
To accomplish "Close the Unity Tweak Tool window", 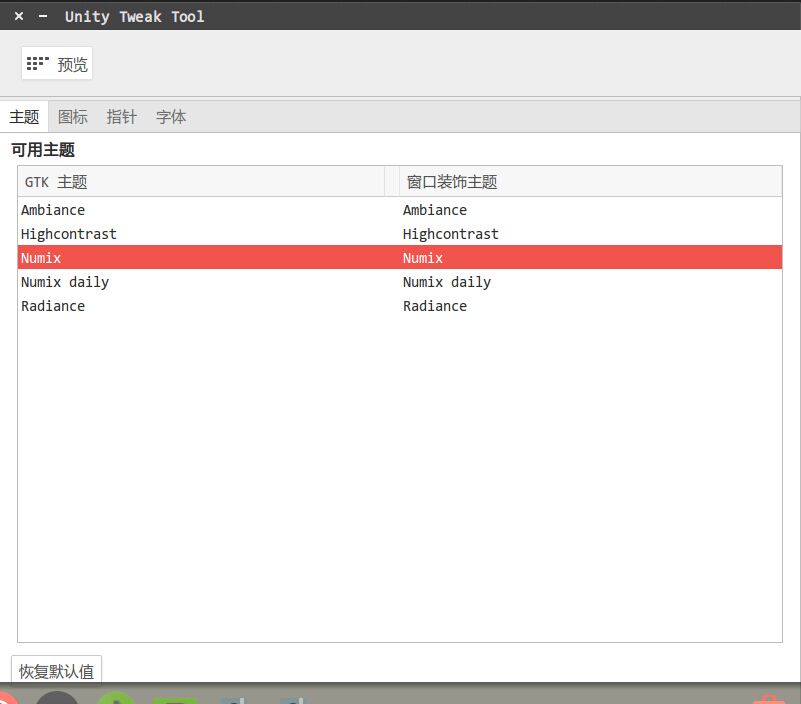I will [x=19, y=16].
